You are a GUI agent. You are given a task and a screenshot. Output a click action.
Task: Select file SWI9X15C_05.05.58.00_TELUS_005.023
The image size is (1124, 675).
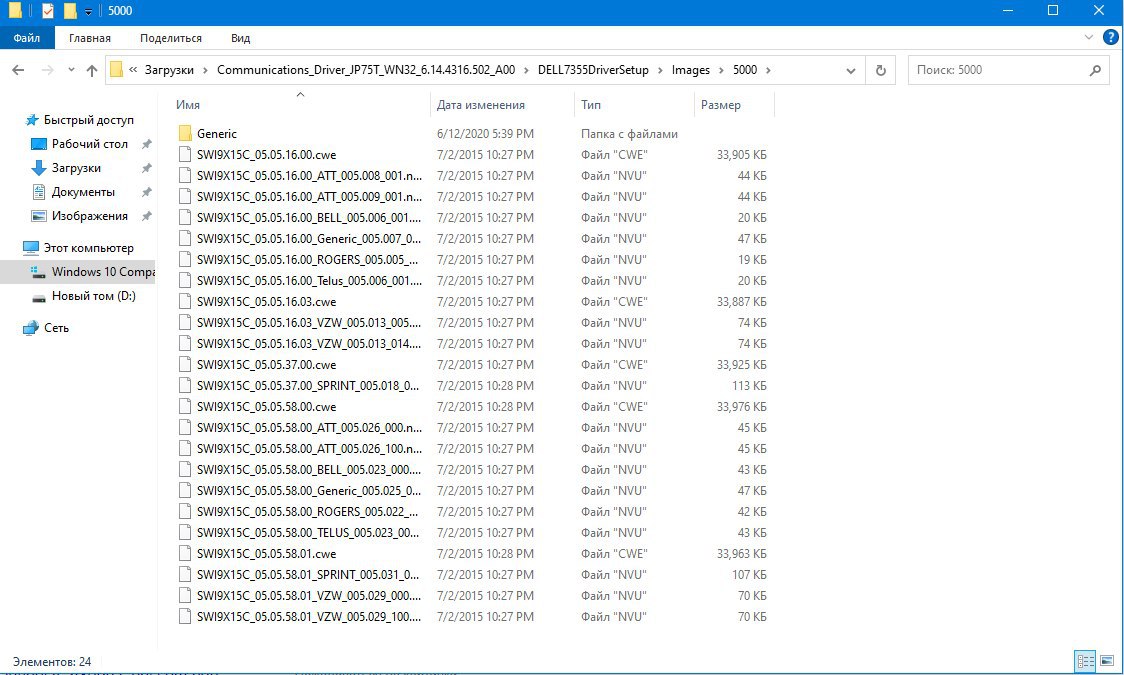309,533
